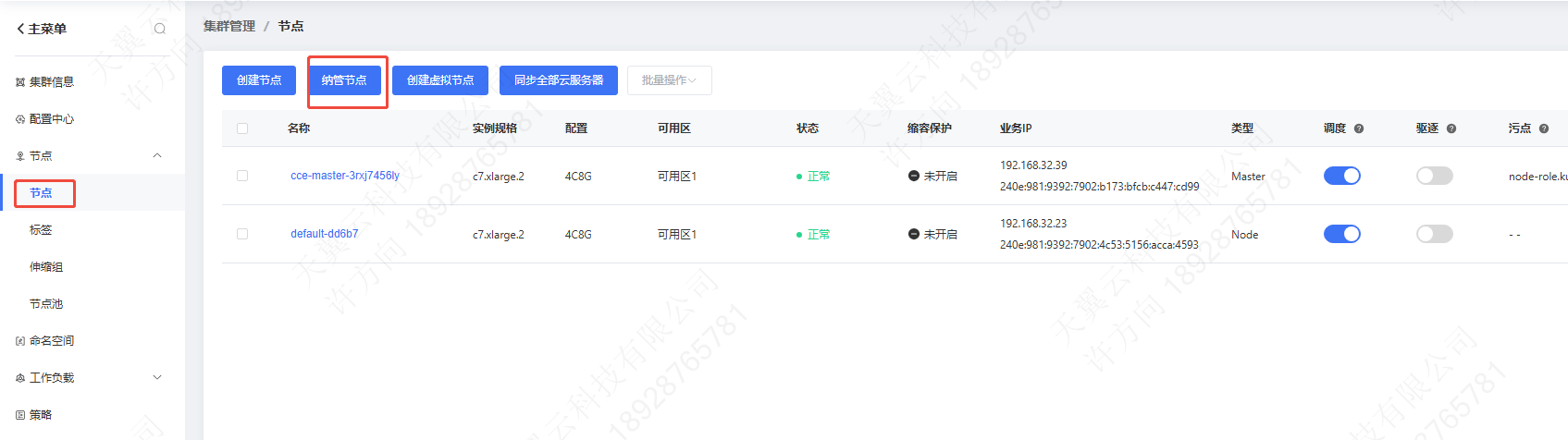Open node default-dd6b7 link
The width and height of the screenshot is (1568, 440).
(325, 234)
